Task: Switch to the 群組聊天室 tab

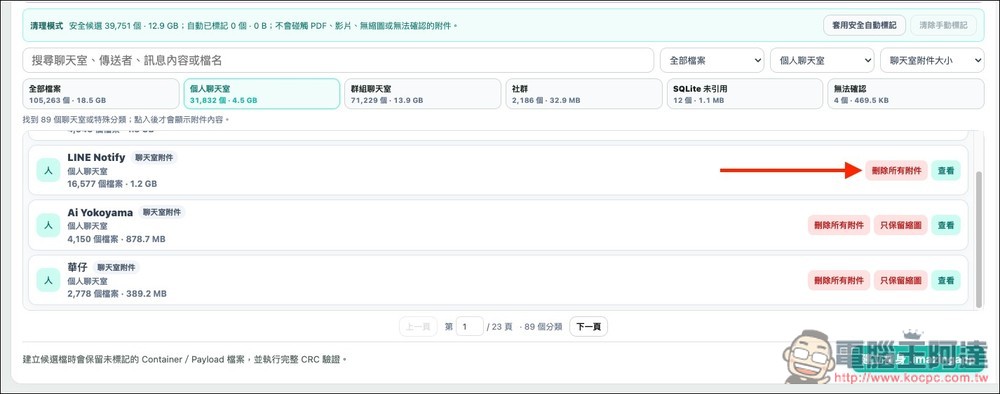Action: coord(422,94)
